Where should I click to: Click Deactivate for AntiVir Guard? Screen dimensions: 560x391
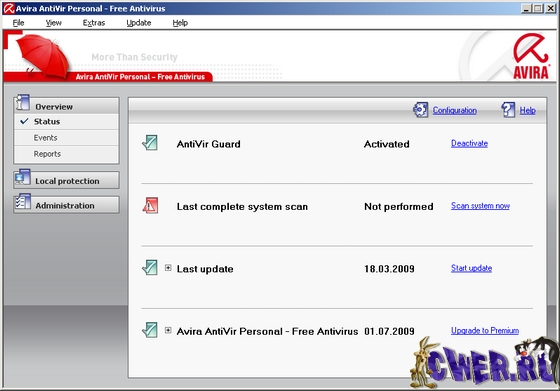tap(469, 144)
